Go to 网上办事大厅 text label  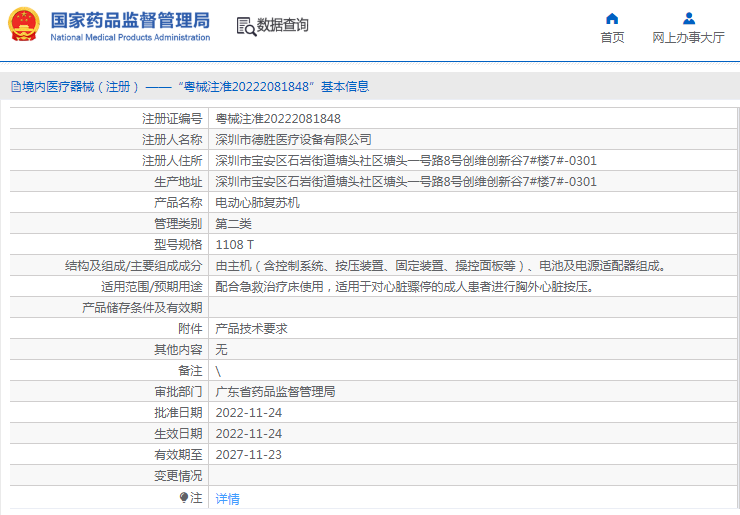tap(688, 38)
